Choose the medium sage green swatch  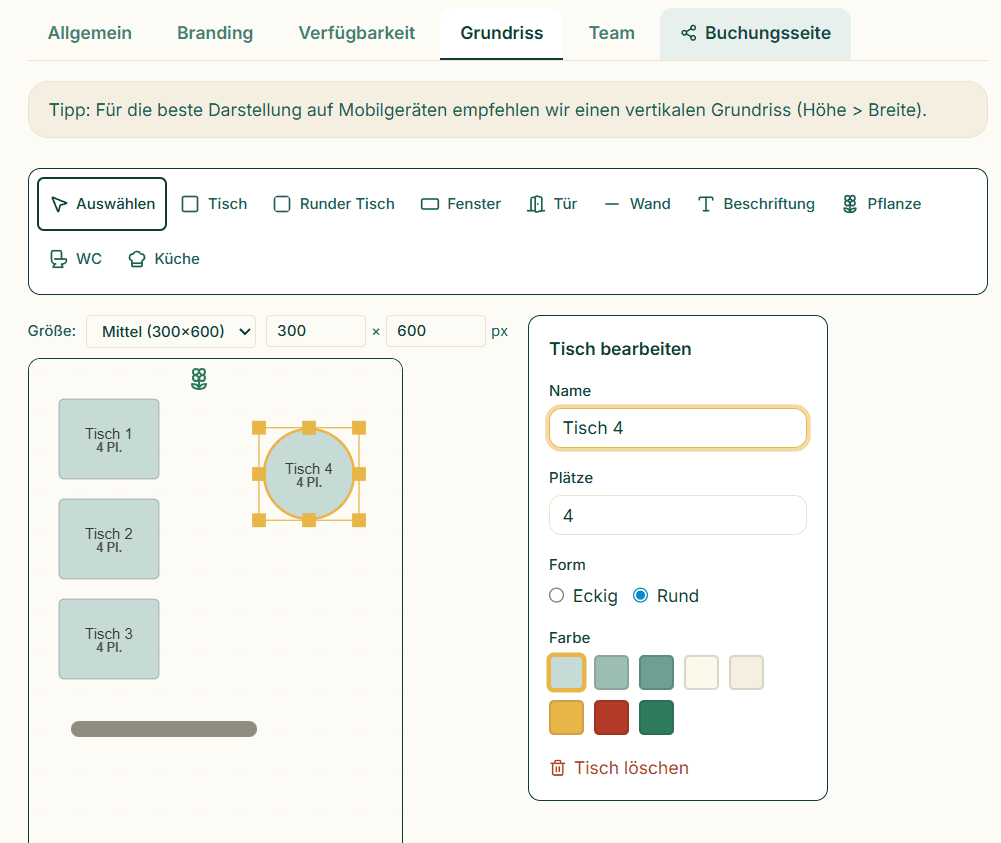pyautogui.click(x=612, y=672)
